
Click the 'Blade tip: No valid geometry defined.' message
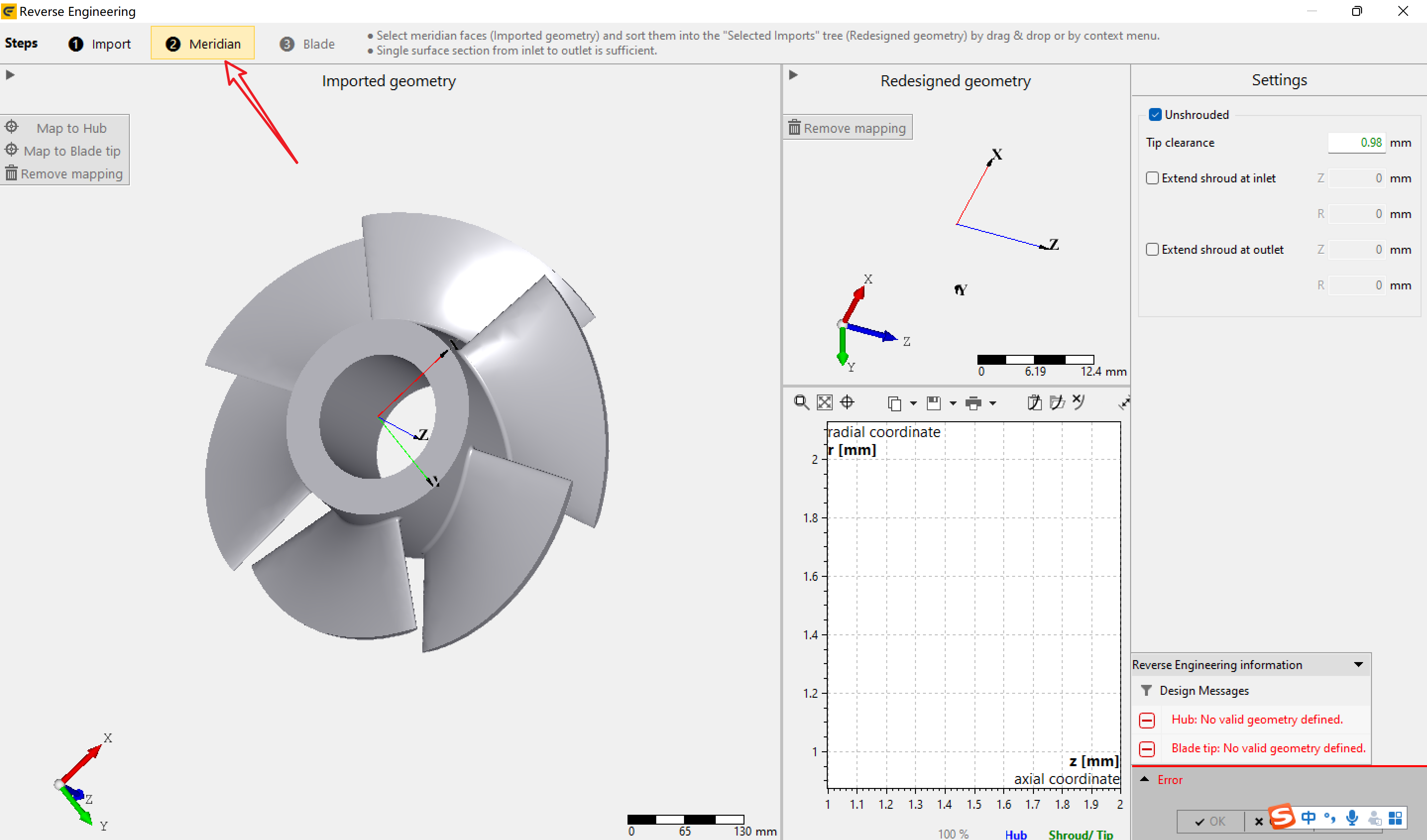pos(1268,748)
